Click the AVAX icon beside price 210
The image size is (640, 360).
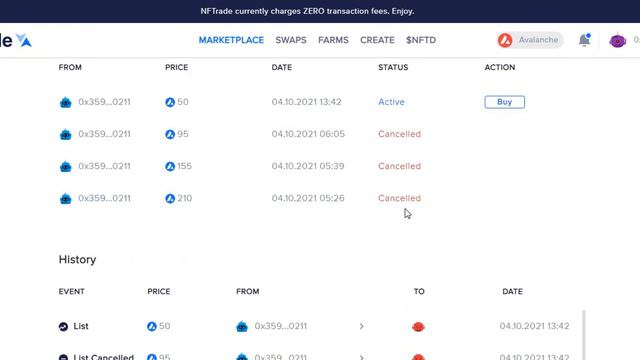pyautogui.click(x=170, y=199)
